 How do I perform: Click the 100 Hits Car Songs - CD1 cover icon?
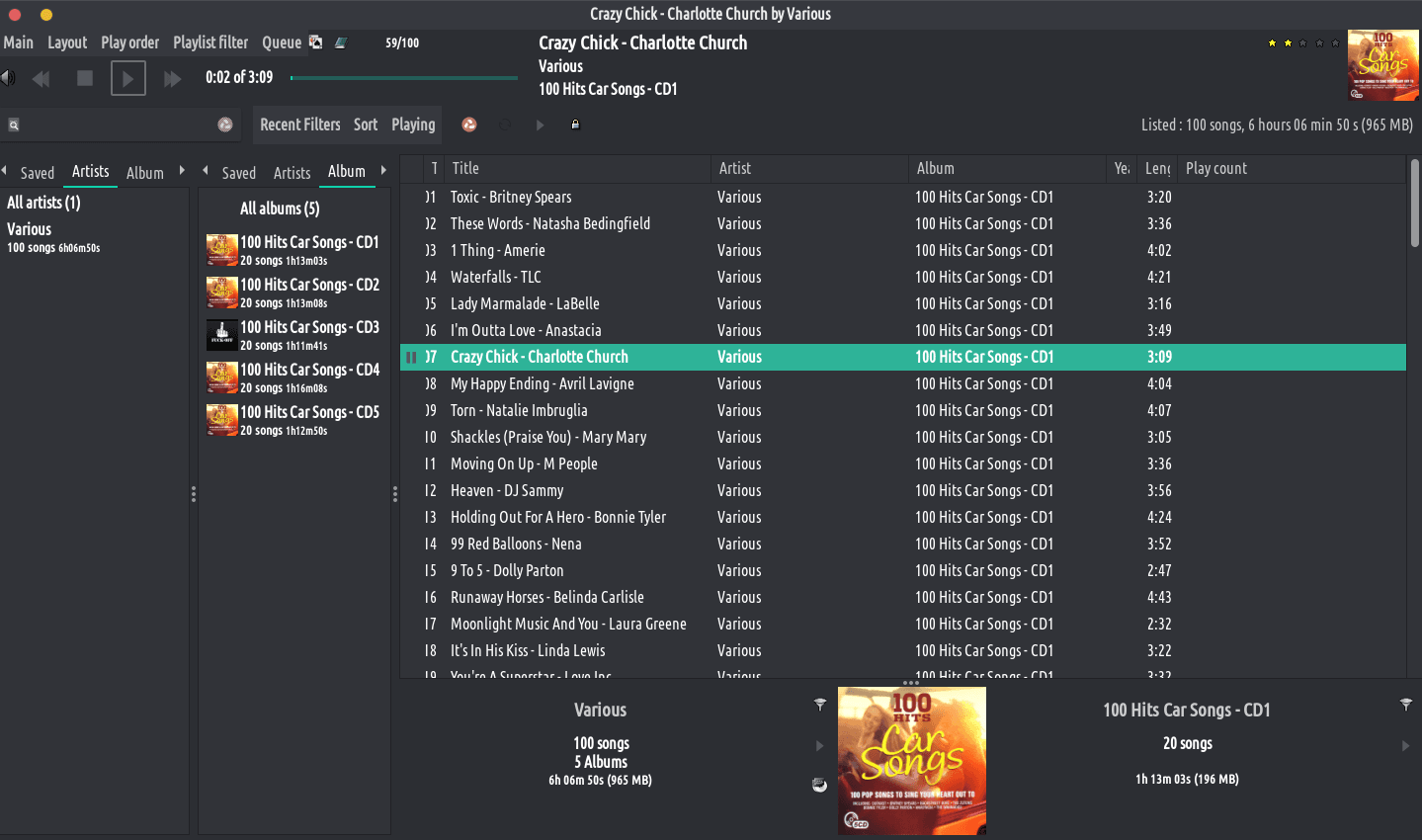(221, 250)
